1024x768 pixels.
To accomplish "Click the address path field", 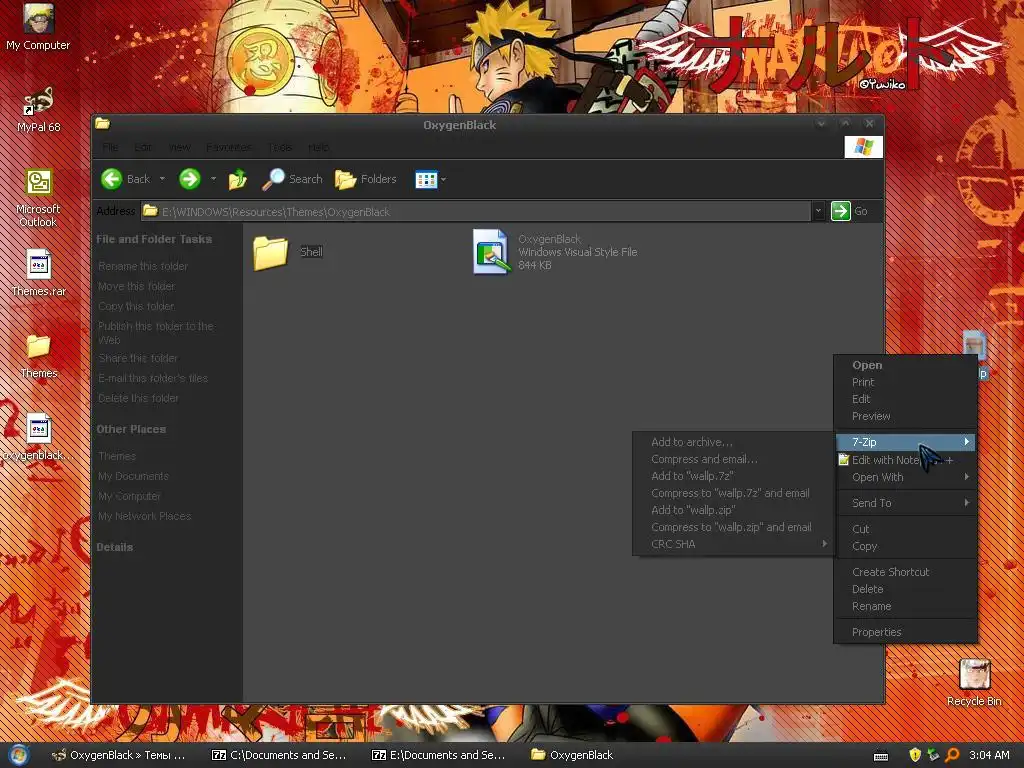I will 477,211.
